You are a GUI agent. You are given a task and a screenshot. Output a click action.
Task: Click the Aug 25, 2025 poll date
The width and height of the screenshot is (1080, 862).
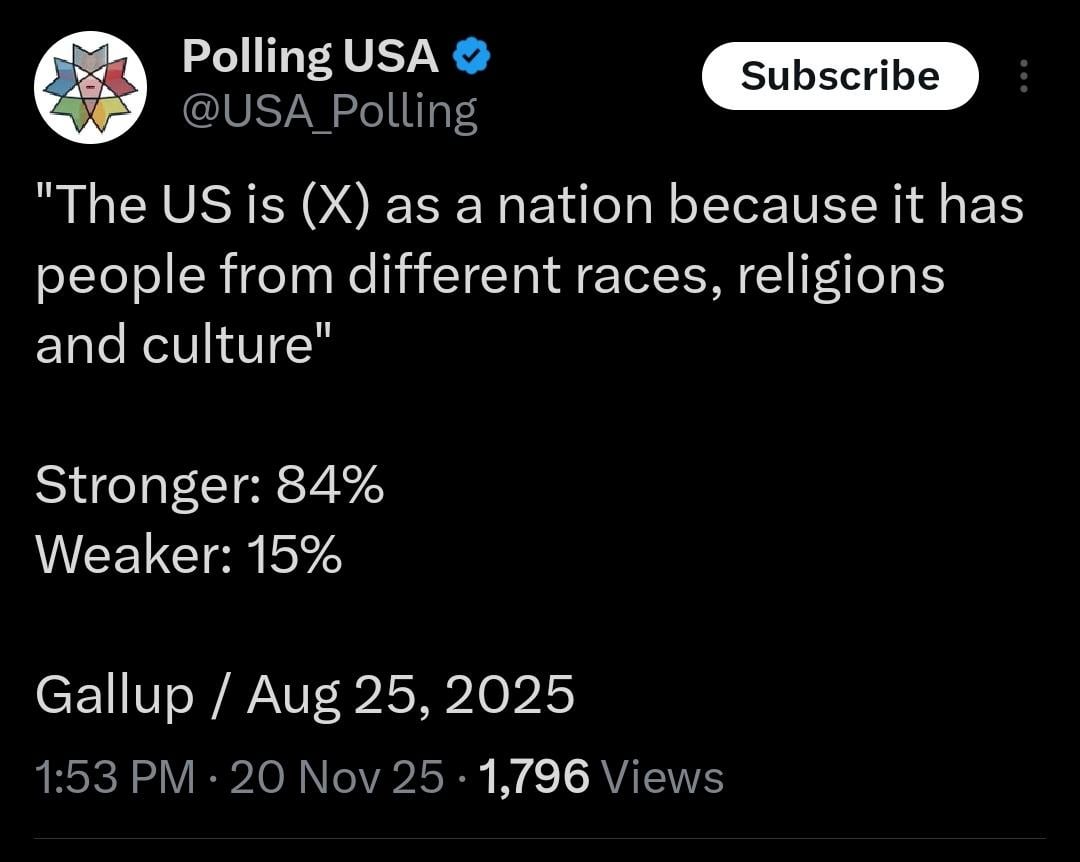coord(410,695)
